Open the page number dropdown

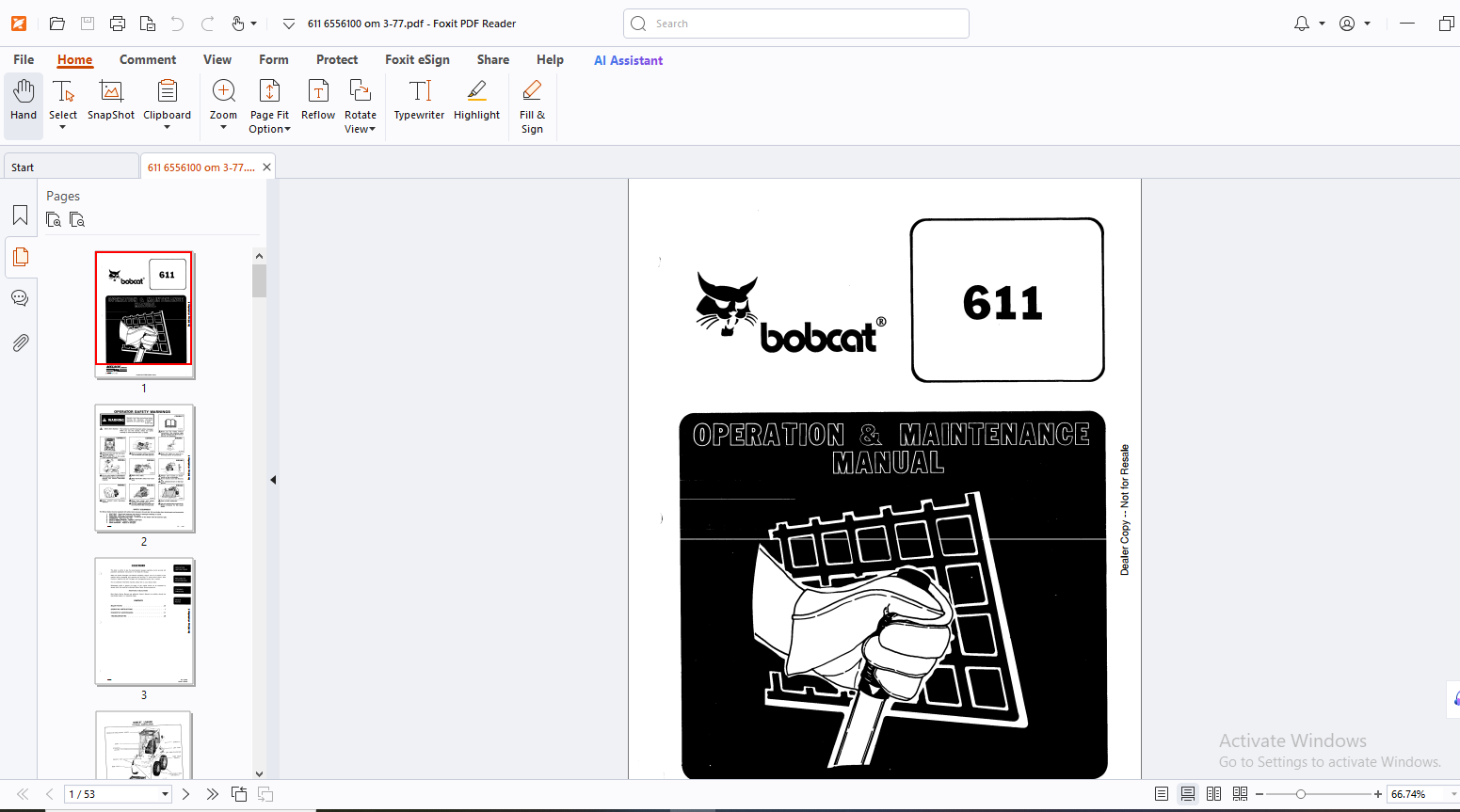[x=166, y=794]
